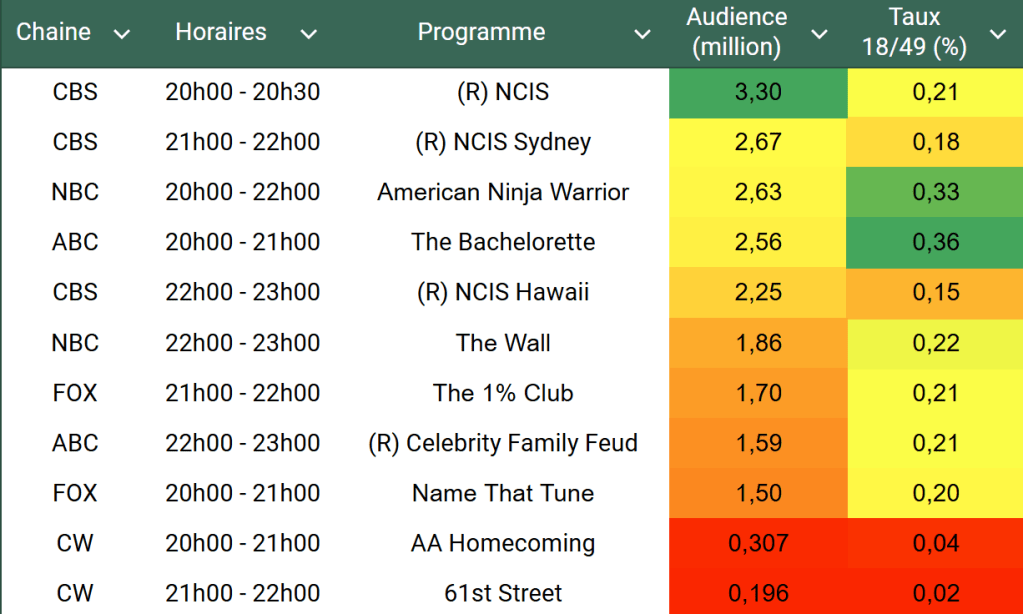Viewport: 1023px width, 614px height.
Task: Click The Bachelorette program cell
Action: 503,242
